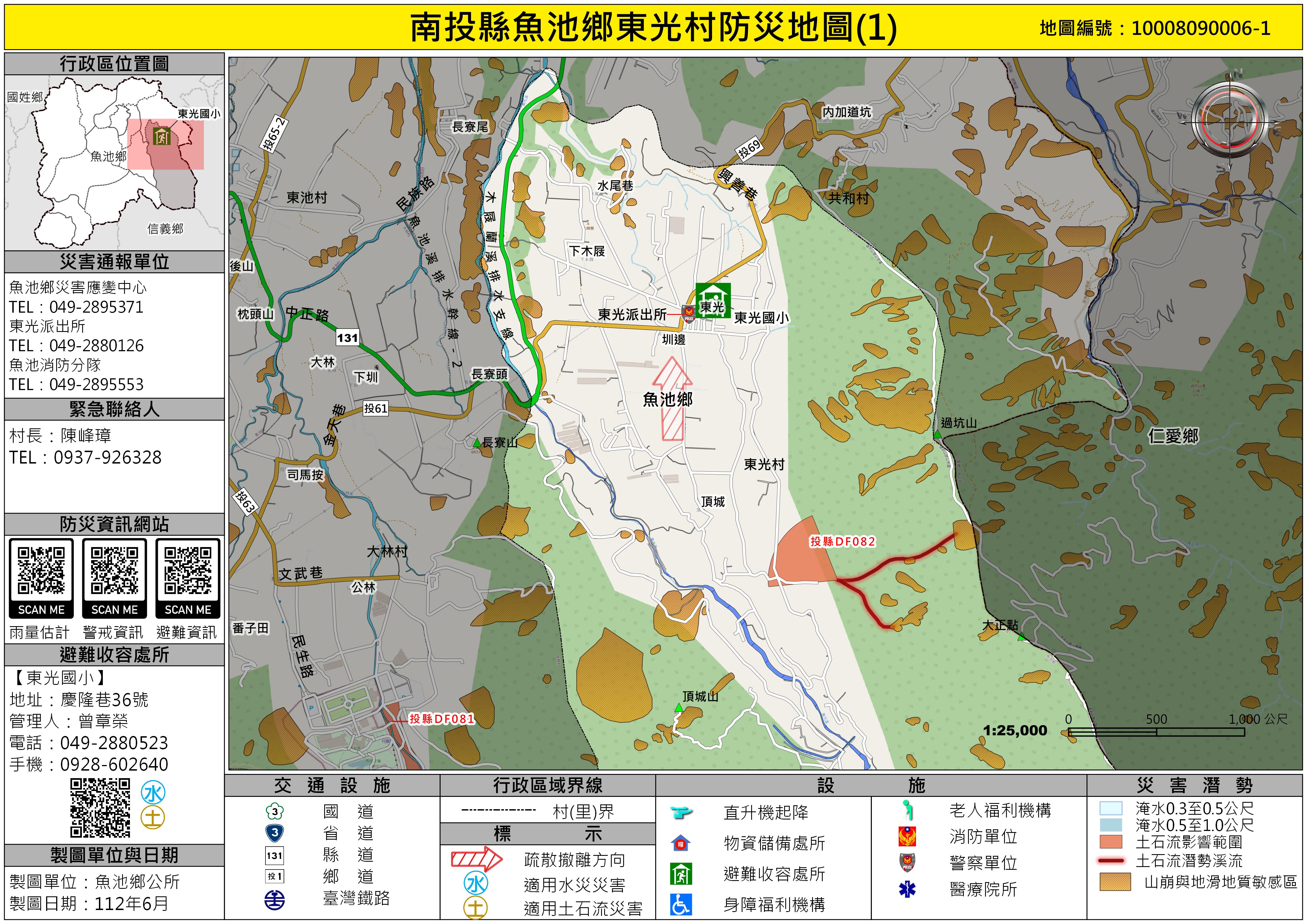
Task: Click the blue medical star 醫療院所 icon
Action: tap(907, 889)
